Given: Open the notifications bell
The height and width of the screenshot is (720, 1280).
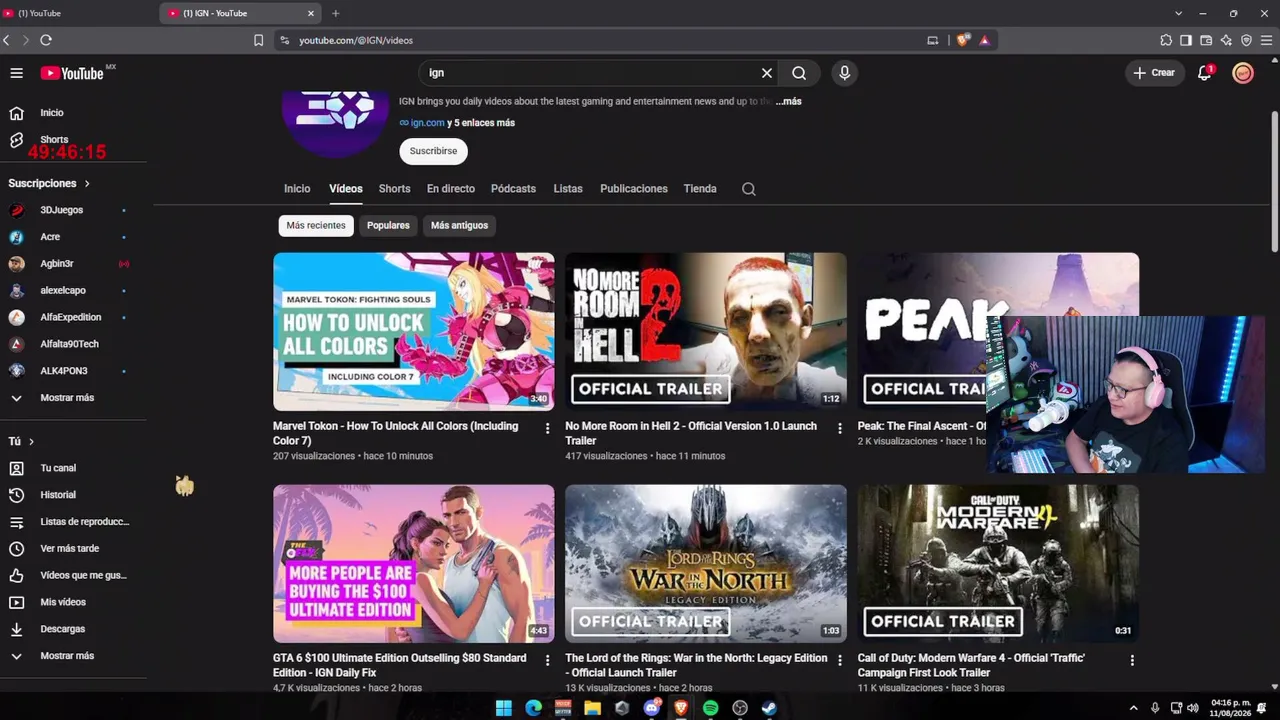Looking at the screenshot, I should (1205, 73).
